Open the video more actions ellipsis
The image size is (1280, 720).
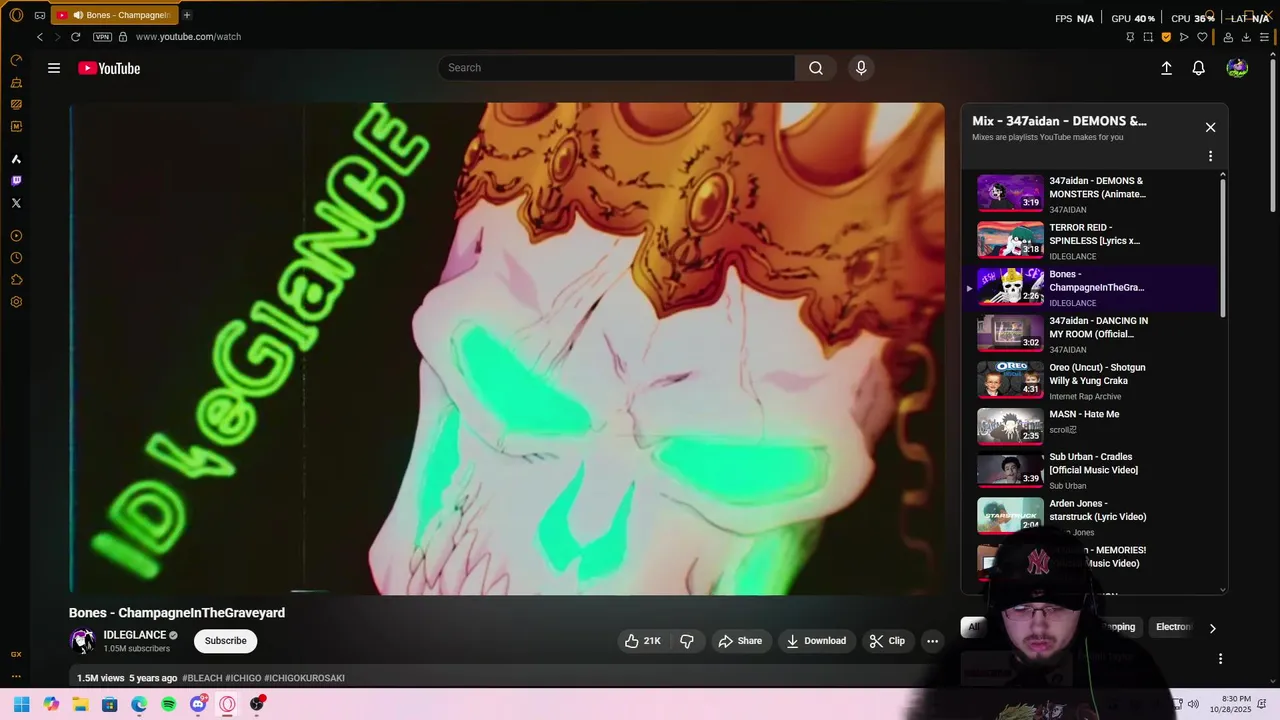pyautogui.click(x=932, y=641)
